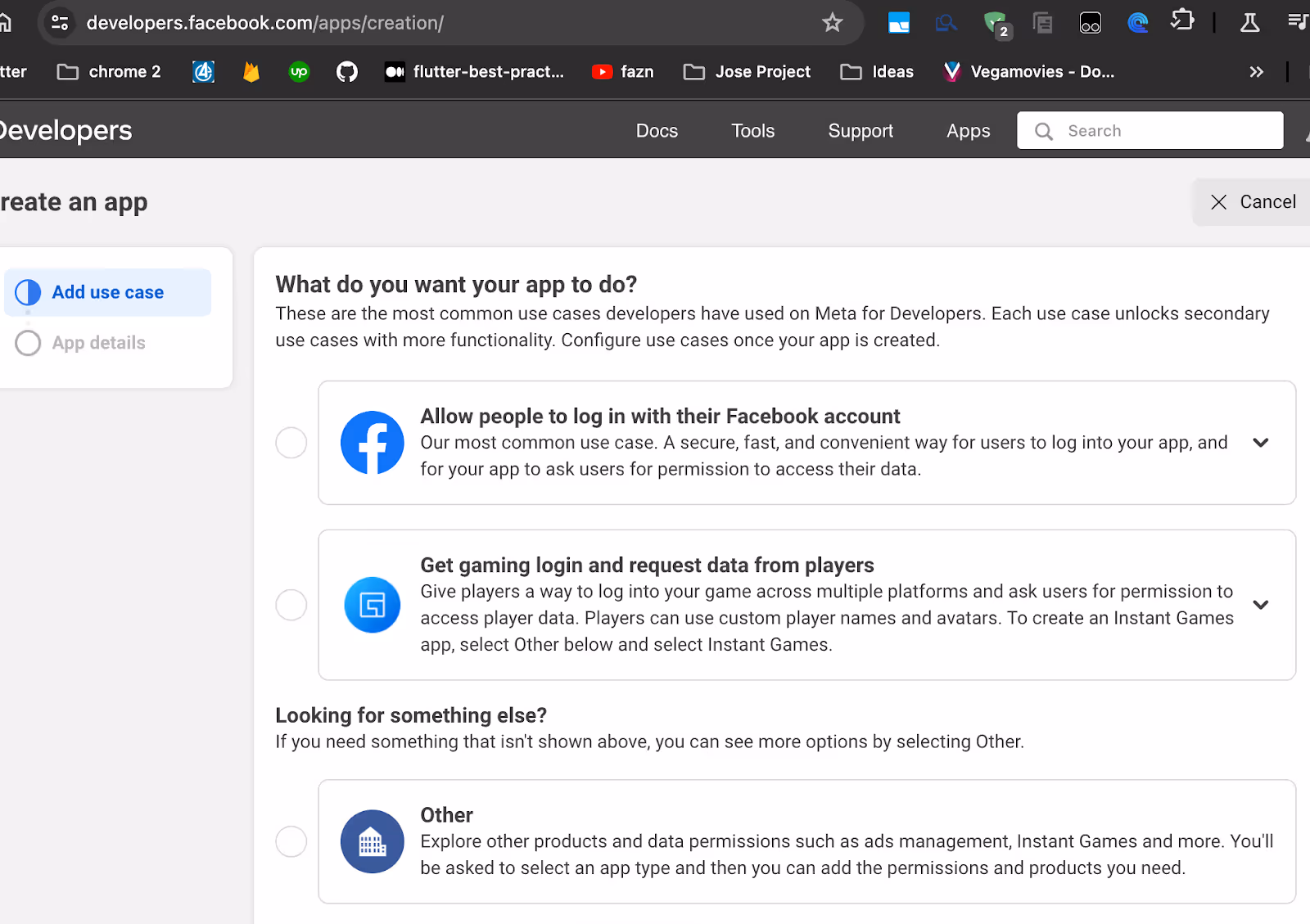This screenshot has height=924, width=1310.
Task: Focus the Search input field
Action: coord(1150,131)
